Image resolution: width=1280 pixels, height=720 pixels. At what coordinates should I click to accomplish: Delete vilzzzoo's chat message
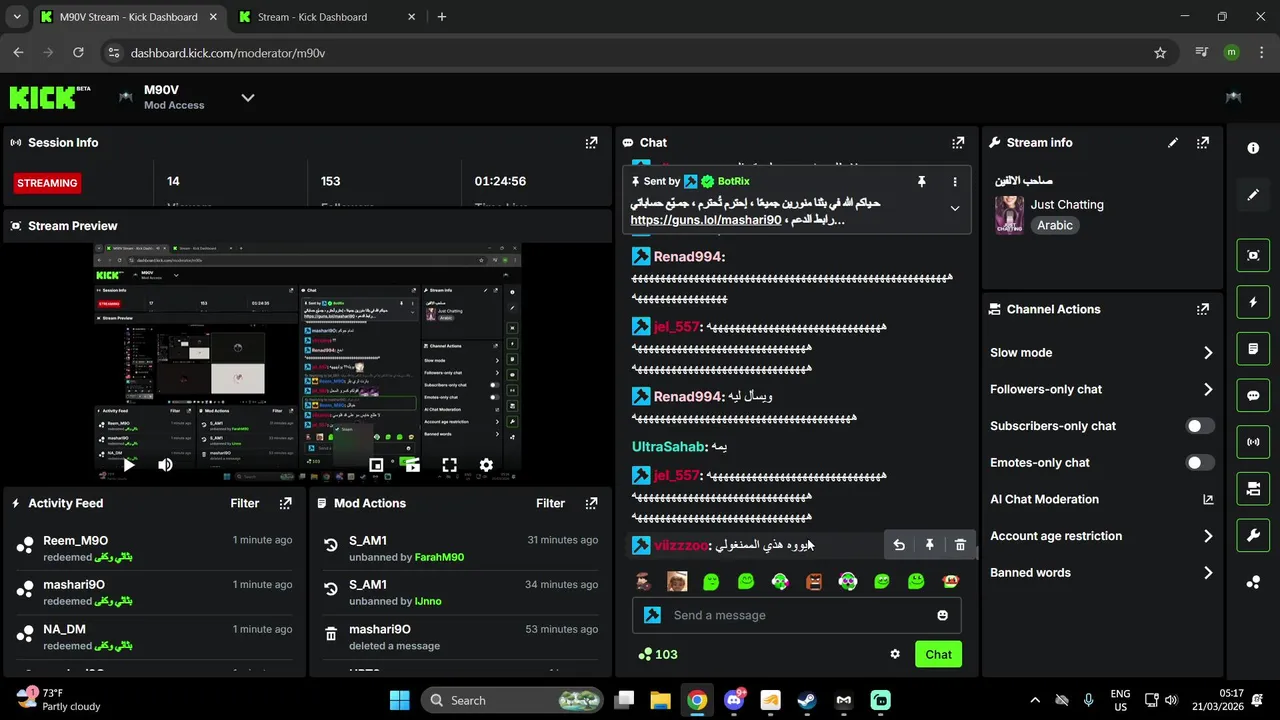(x=960, y=545)
